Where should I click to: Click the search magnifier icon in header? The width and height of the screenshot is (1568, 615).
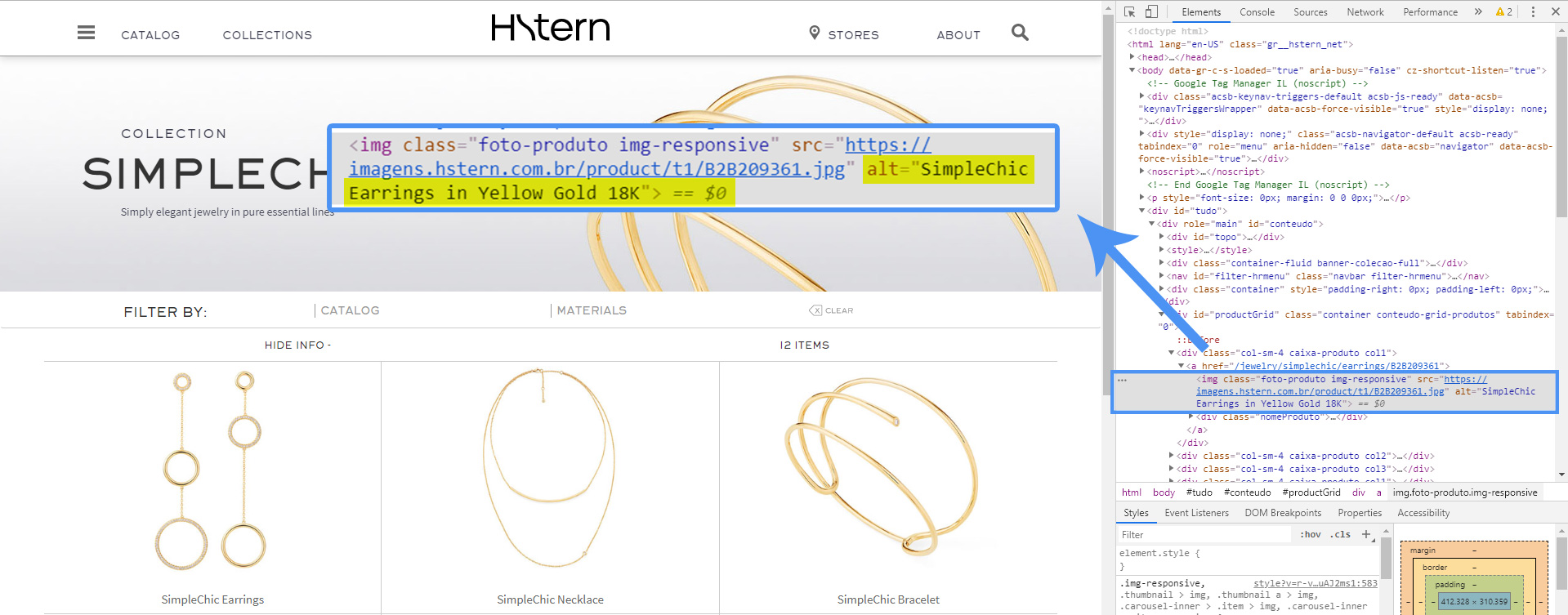coord(1019,33)
